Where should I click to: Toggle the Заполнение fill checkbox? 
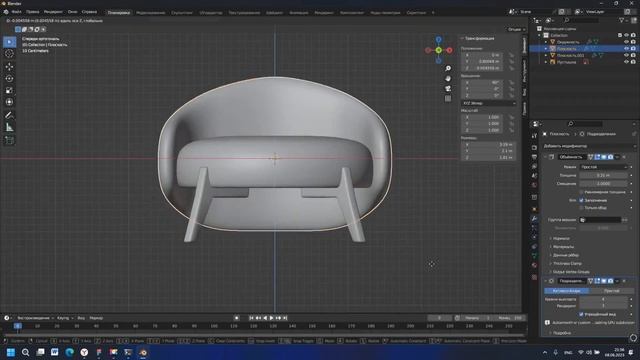pos(581,200)
